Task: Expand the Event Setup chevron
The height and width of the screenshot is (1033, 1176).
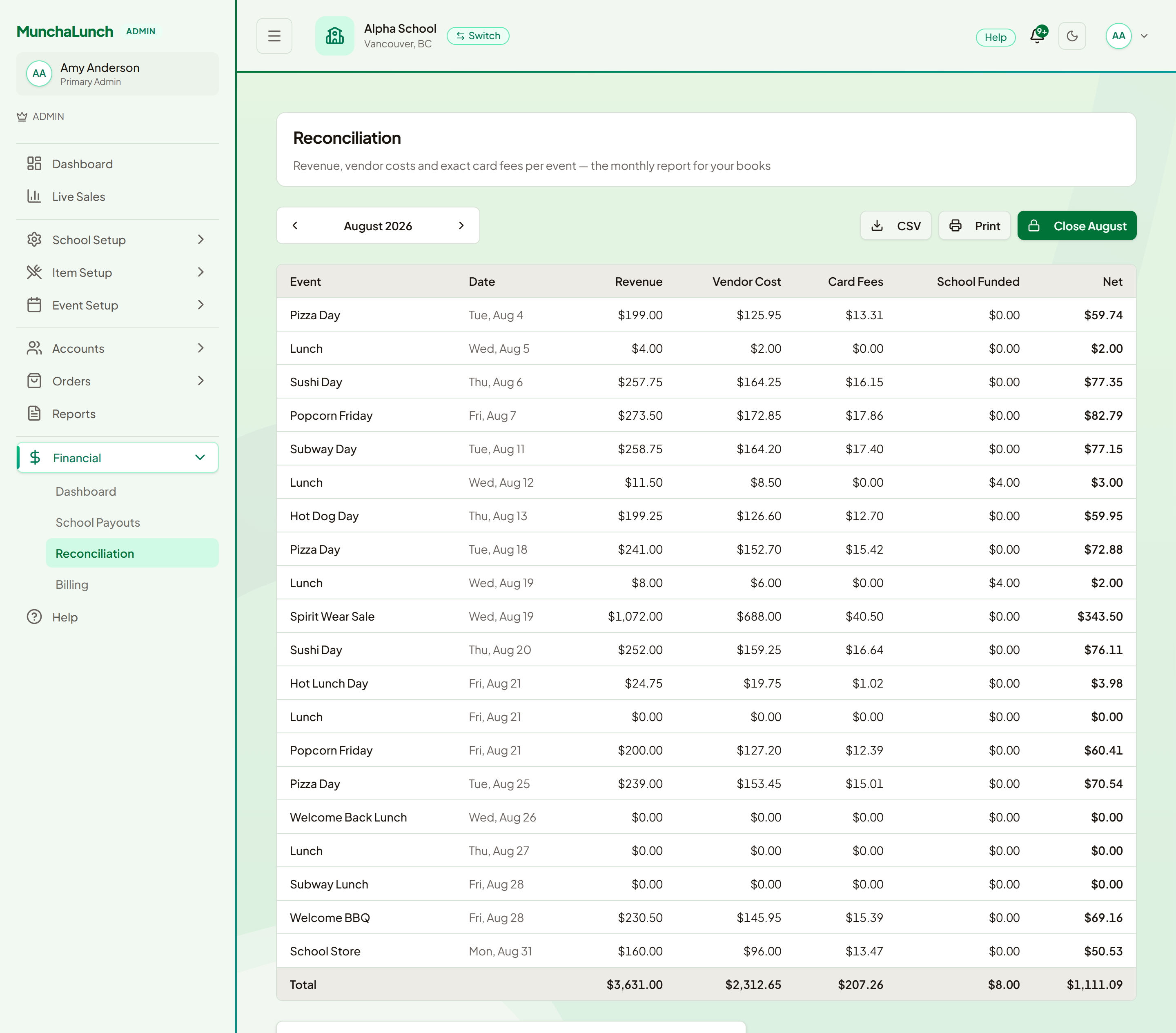Action: click(x=200, y=305)
